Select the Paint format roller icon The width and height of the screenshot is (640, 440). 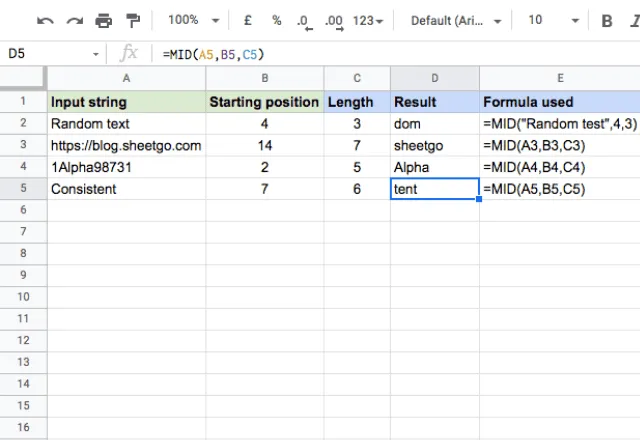coord(133,20)
